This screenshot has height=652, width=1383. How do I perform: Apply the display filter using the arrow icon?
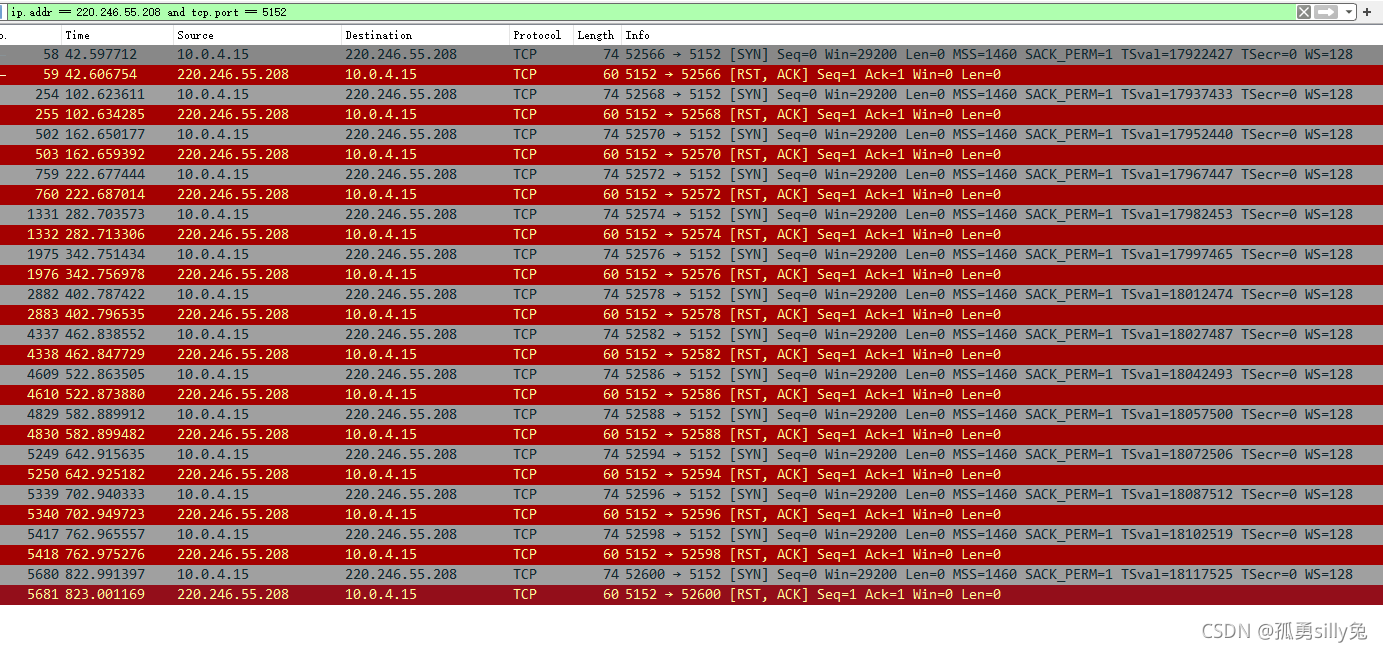coord(1326,12)
